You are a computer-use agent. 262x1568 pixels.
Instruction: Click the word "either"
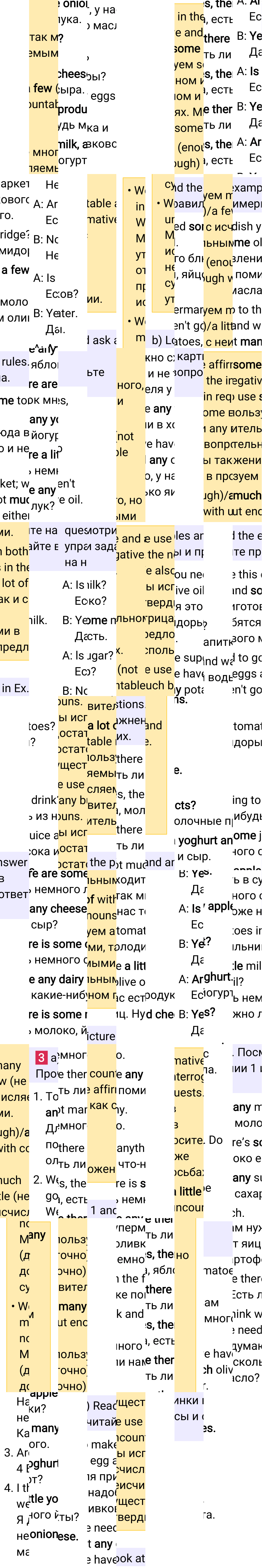[15, 515]
